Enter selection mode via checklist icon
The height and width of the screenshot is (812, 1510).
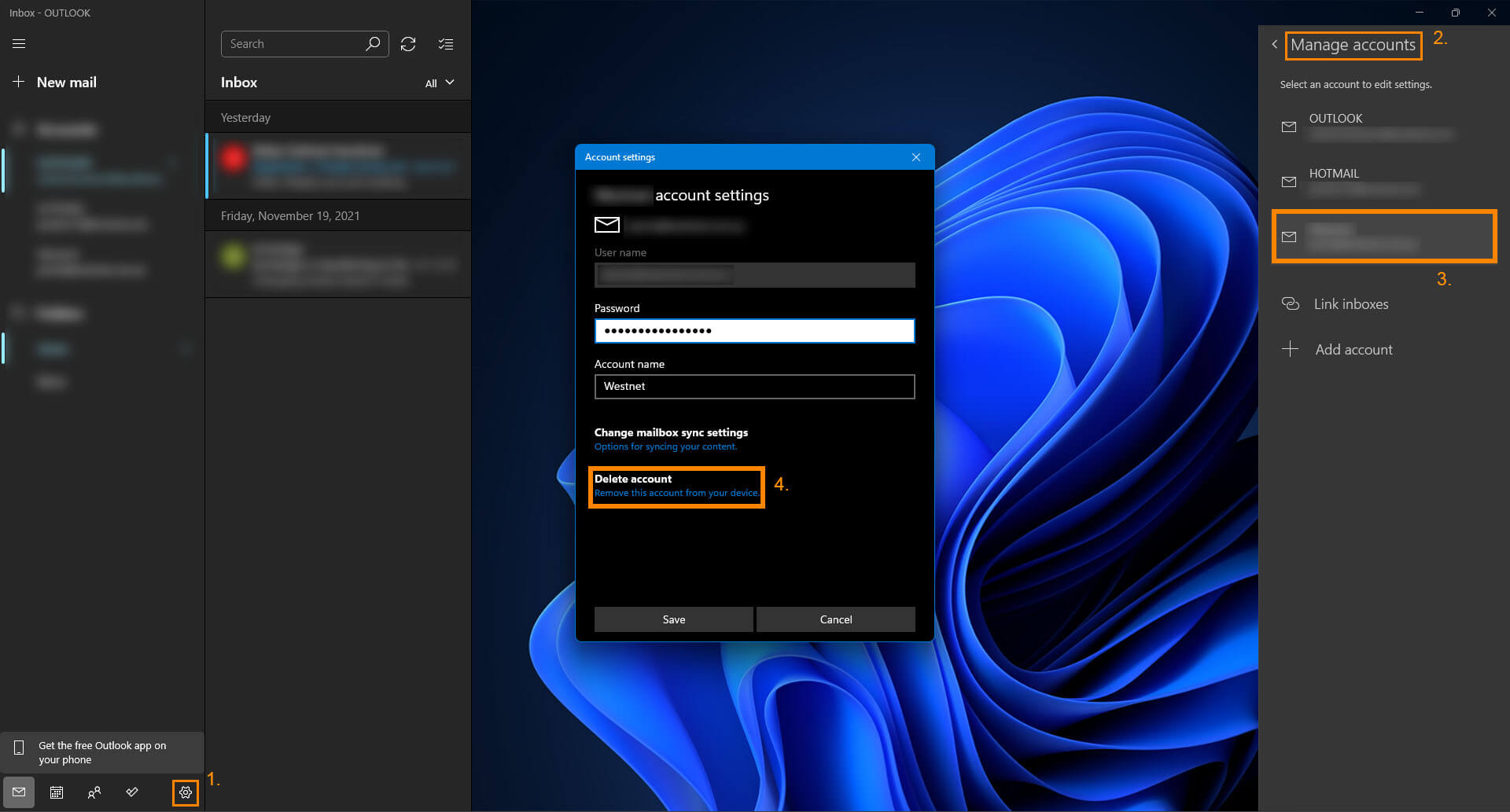pos(446,44)
